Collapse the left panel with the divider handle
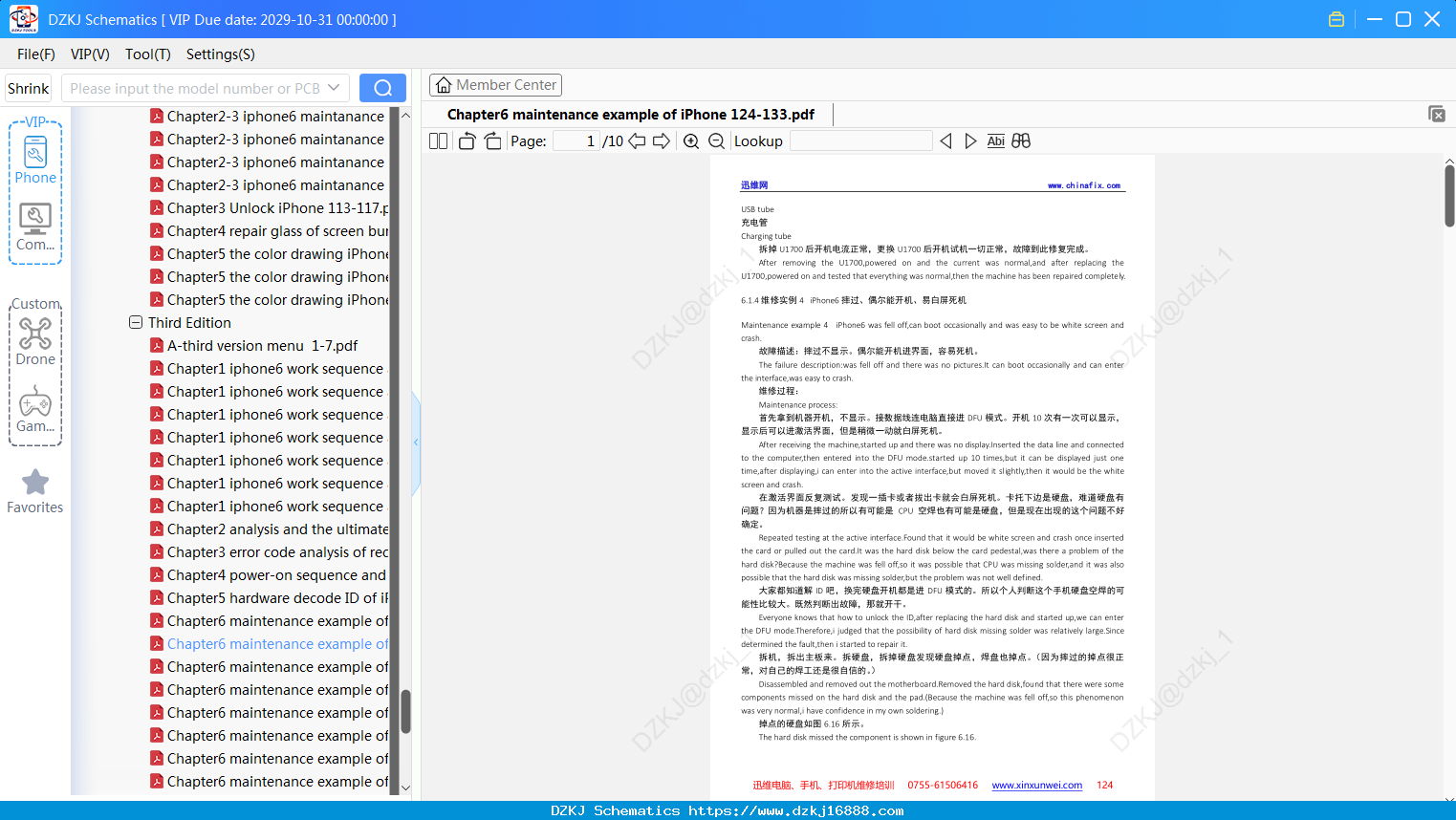 [x=416, y=442]
